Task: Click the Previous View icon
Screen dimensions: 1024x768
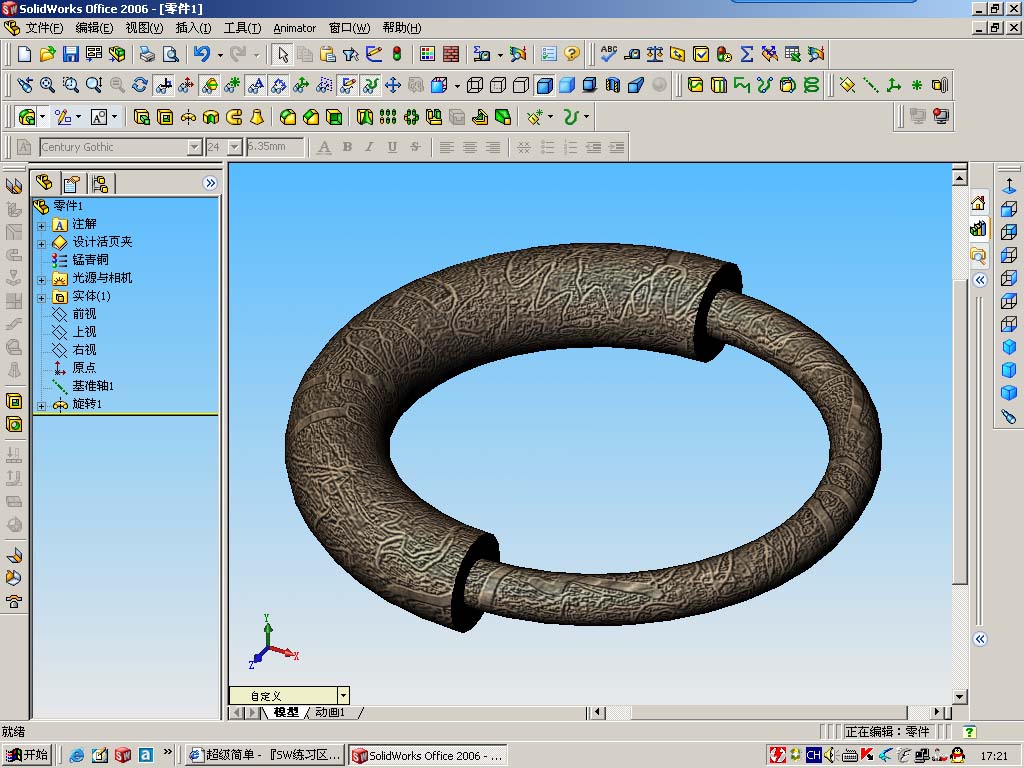Action: coord(25,85)
